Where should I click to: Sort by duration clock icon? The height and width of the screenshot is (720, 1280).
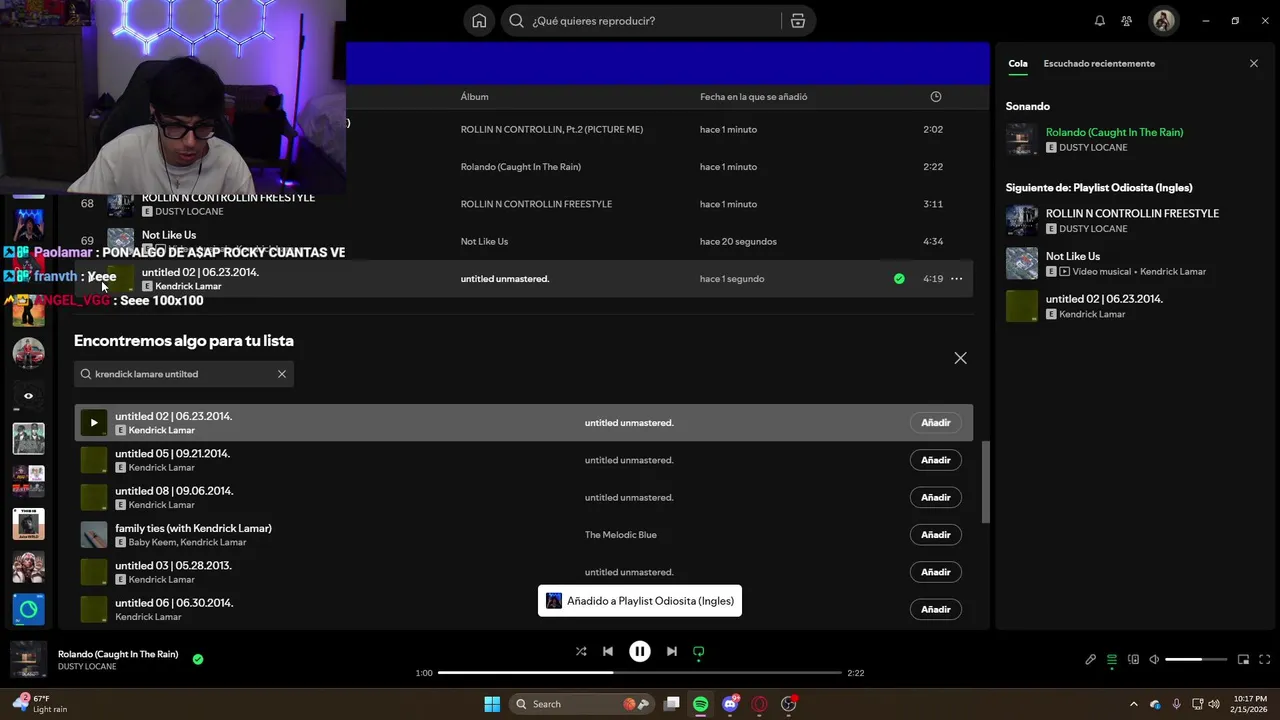click(x=936, y=97)
